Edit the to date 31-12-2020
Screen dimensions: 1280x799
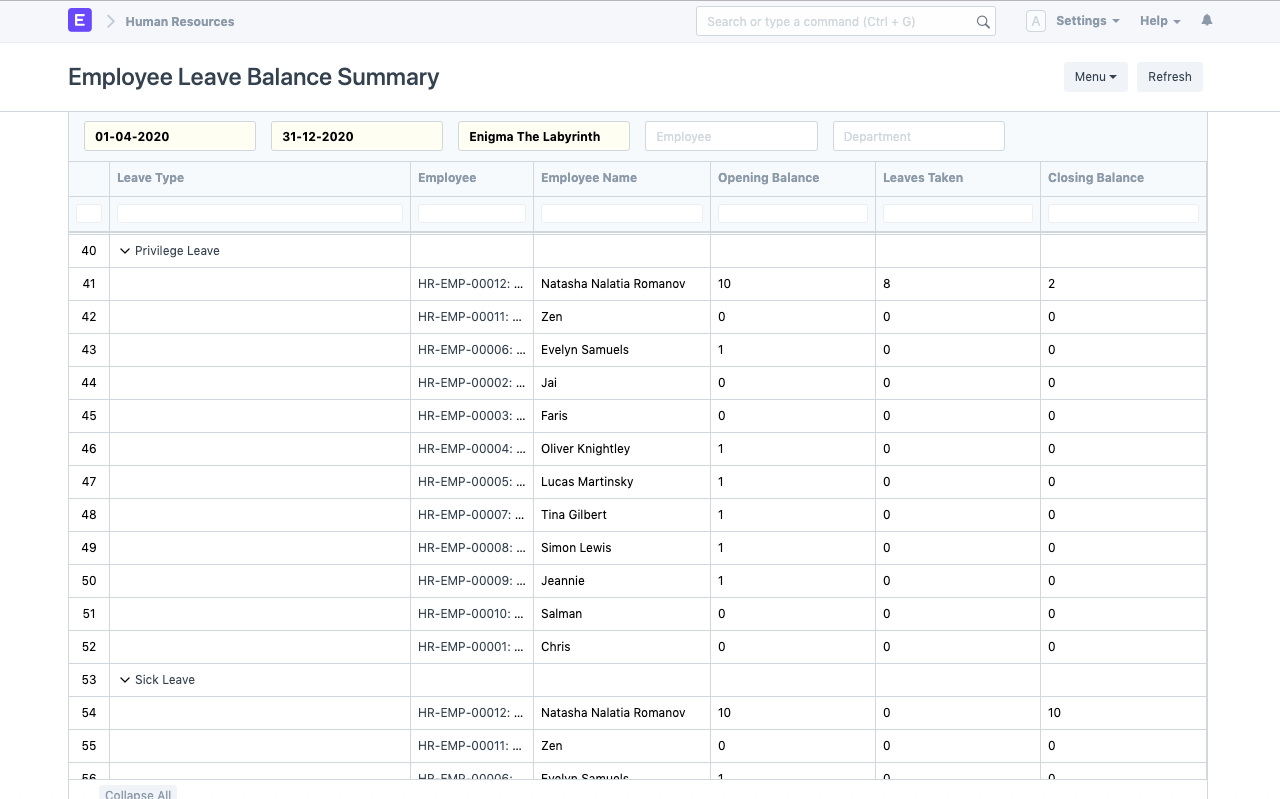click(357, 136)
